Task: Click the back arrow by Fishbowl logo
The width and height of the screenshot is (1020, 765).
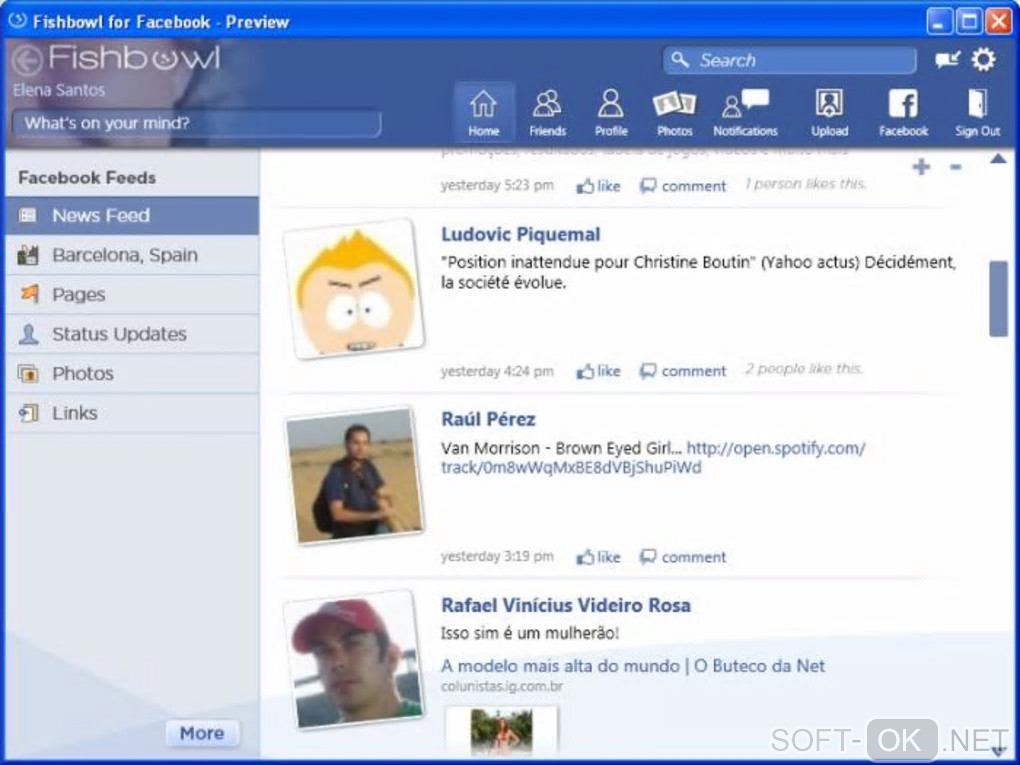Action: [27, 60]
